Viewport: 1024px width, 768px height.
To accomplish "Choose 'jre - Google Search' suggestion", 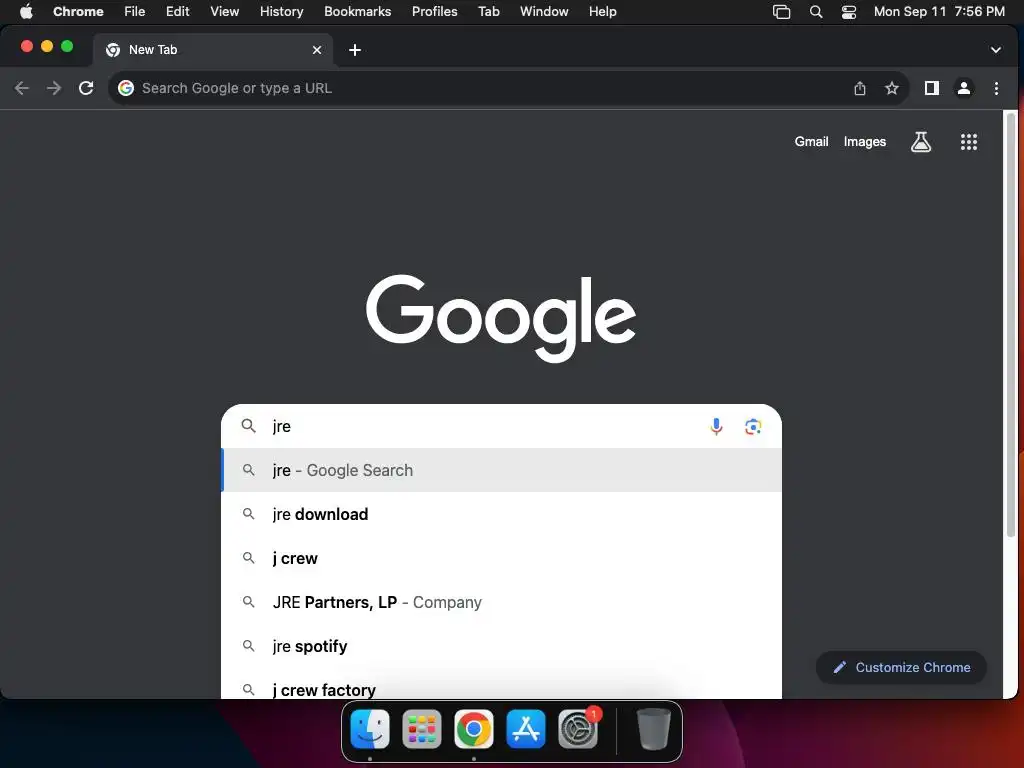I will [502, 470].
